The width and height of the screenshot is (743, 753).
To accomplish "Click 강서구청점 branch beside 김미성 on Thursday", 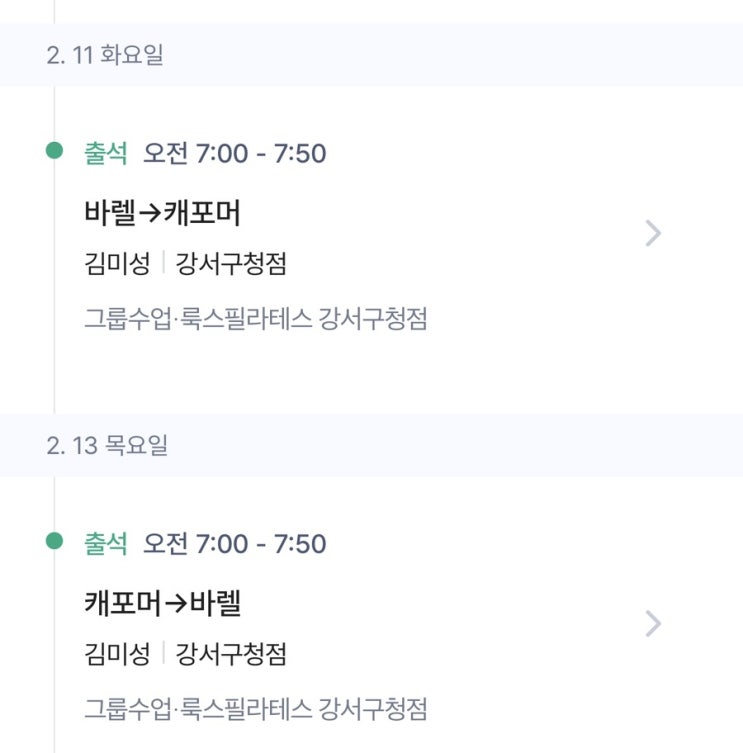I will point(231,654).
